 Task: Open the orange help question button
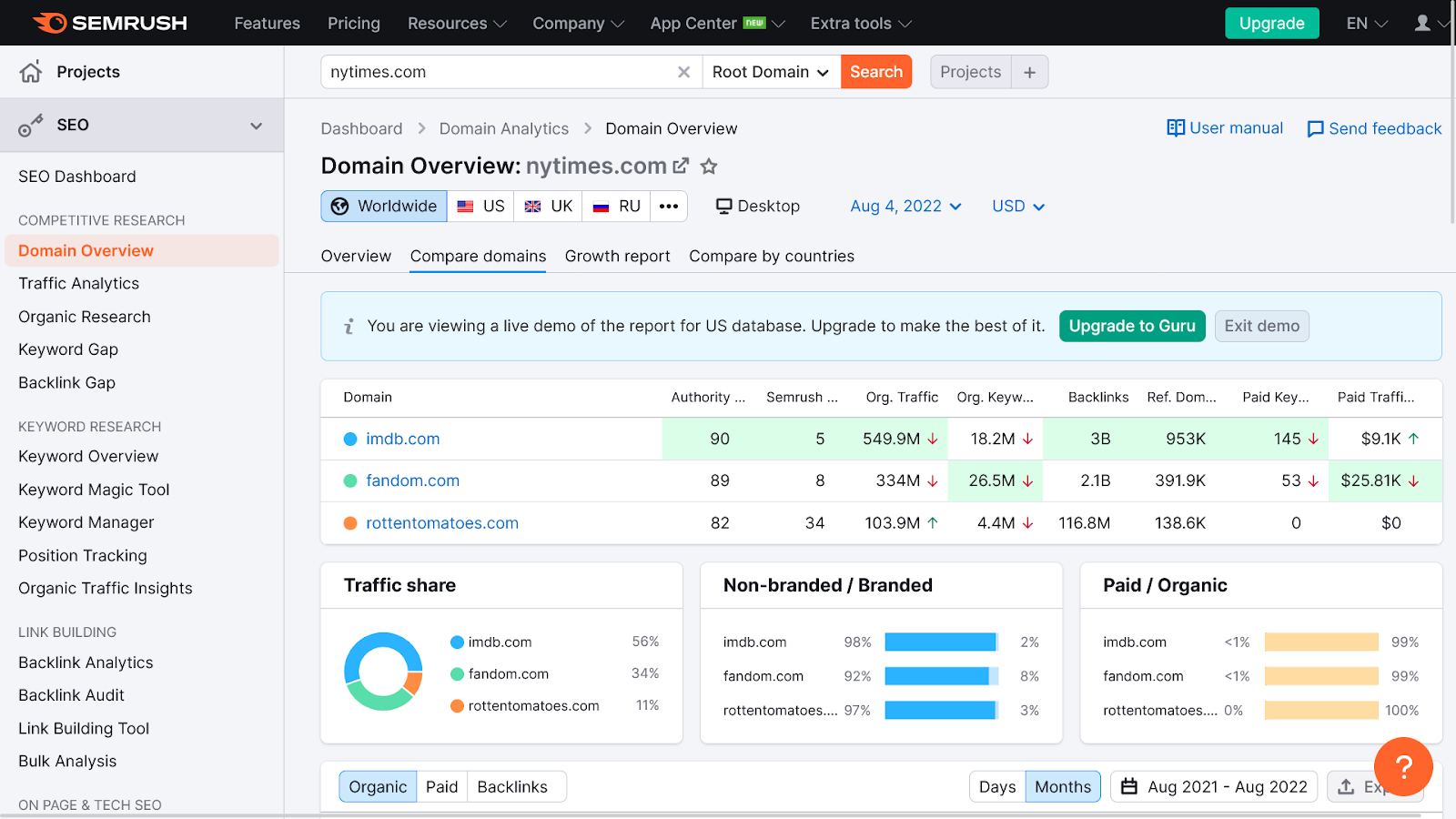coord(1403,767)
